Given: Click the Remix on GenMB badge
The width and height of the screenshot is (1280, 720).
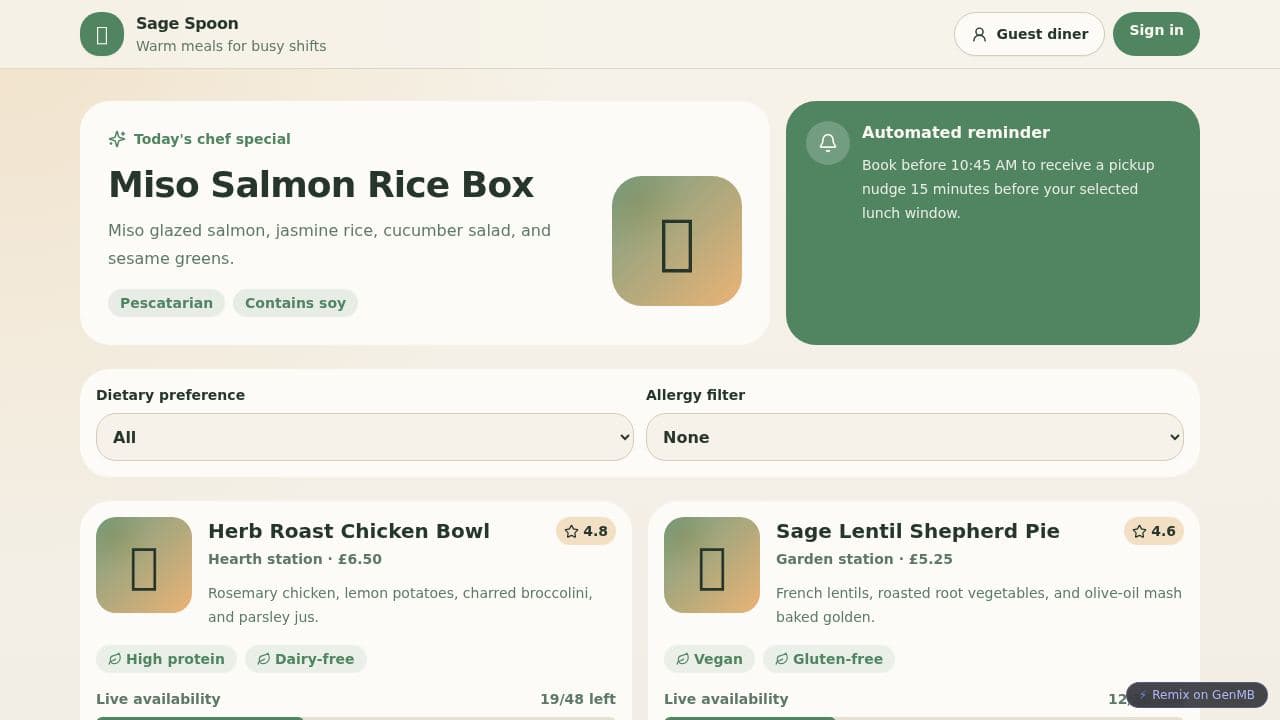Looking at the screenshot, I should [1197, 695].
